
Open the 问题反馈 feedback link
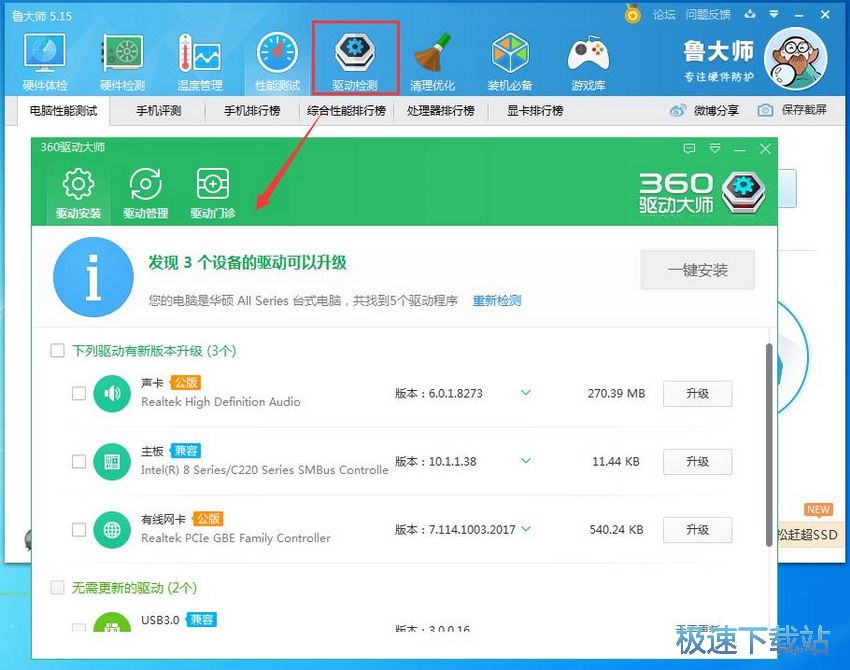(x=708, y=15)
